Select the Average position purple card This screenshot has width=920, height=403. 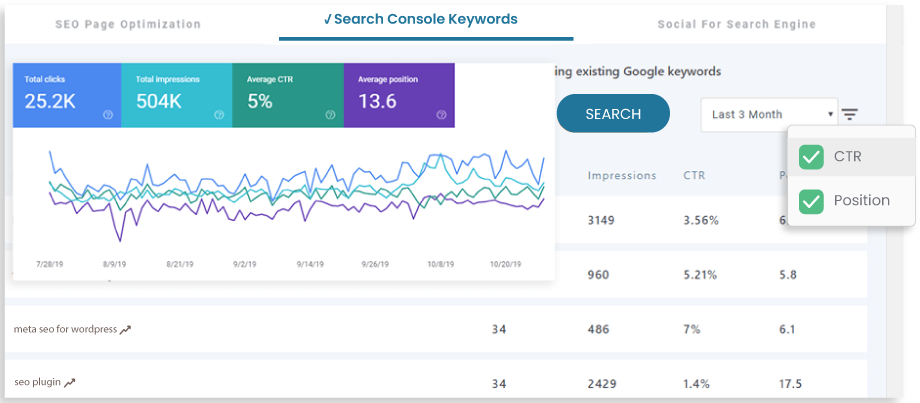399,95
